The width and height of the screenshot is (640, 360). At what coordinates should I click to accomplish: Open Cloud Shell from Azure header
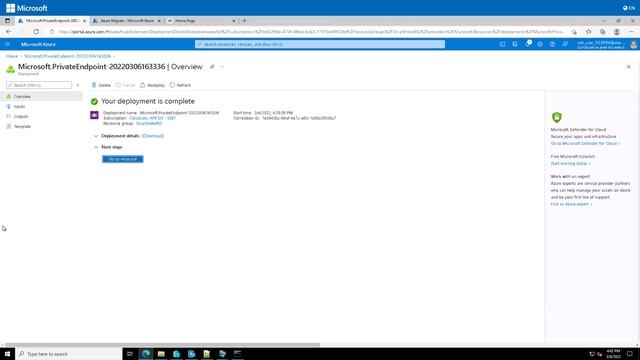point(502,44)
